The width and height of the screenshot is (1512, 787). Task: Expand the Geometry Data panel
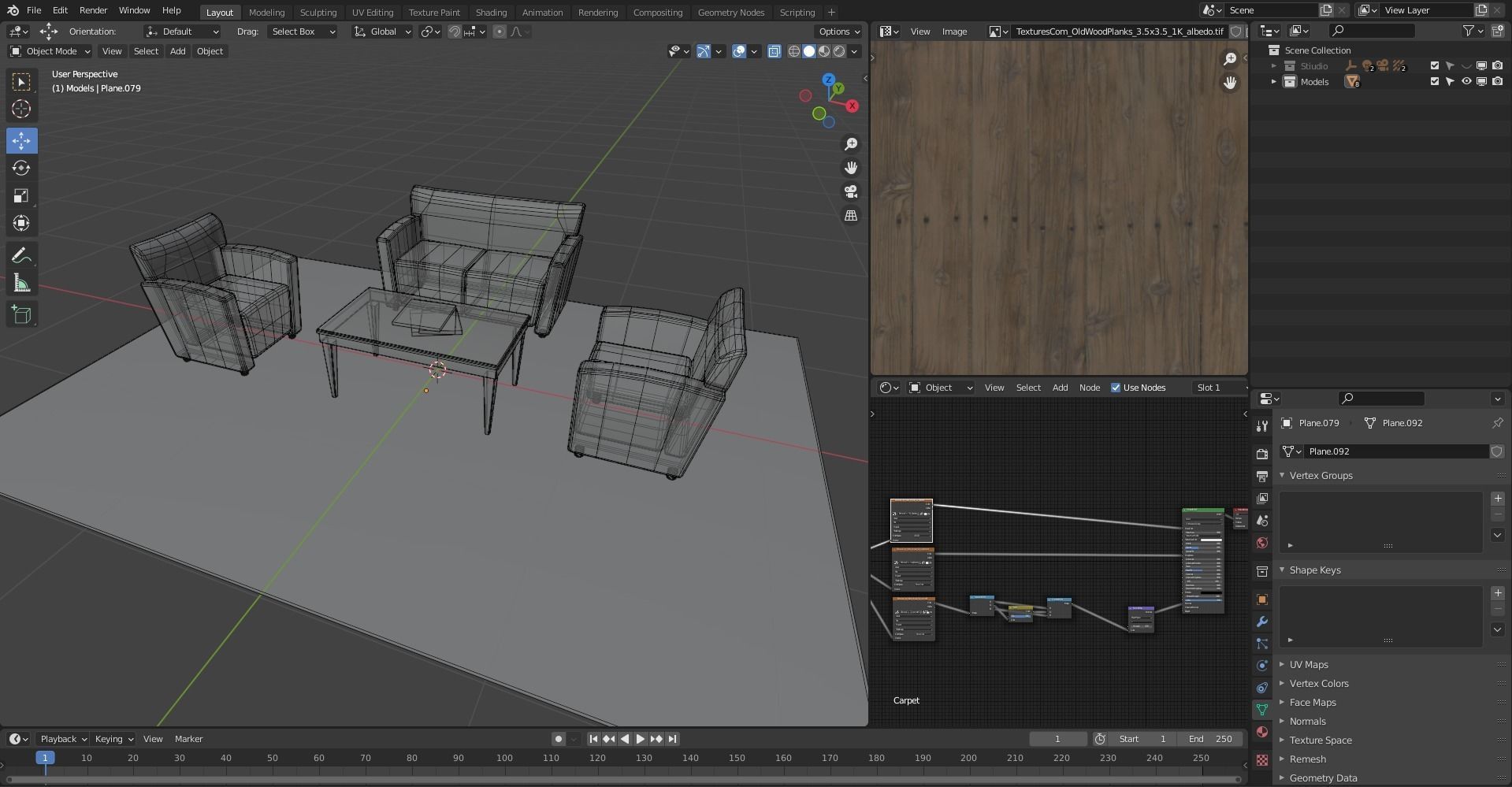1322,778
